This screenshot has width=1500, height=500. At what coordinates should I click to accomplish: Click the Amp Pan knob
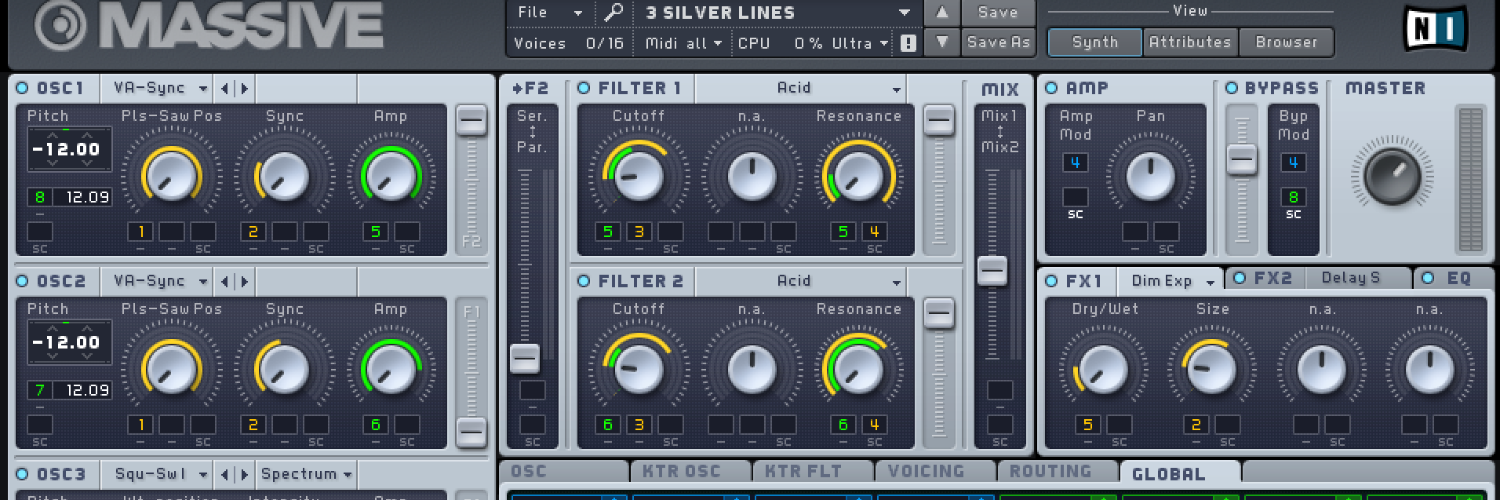pyautogui.click(x=1150, y=175)
